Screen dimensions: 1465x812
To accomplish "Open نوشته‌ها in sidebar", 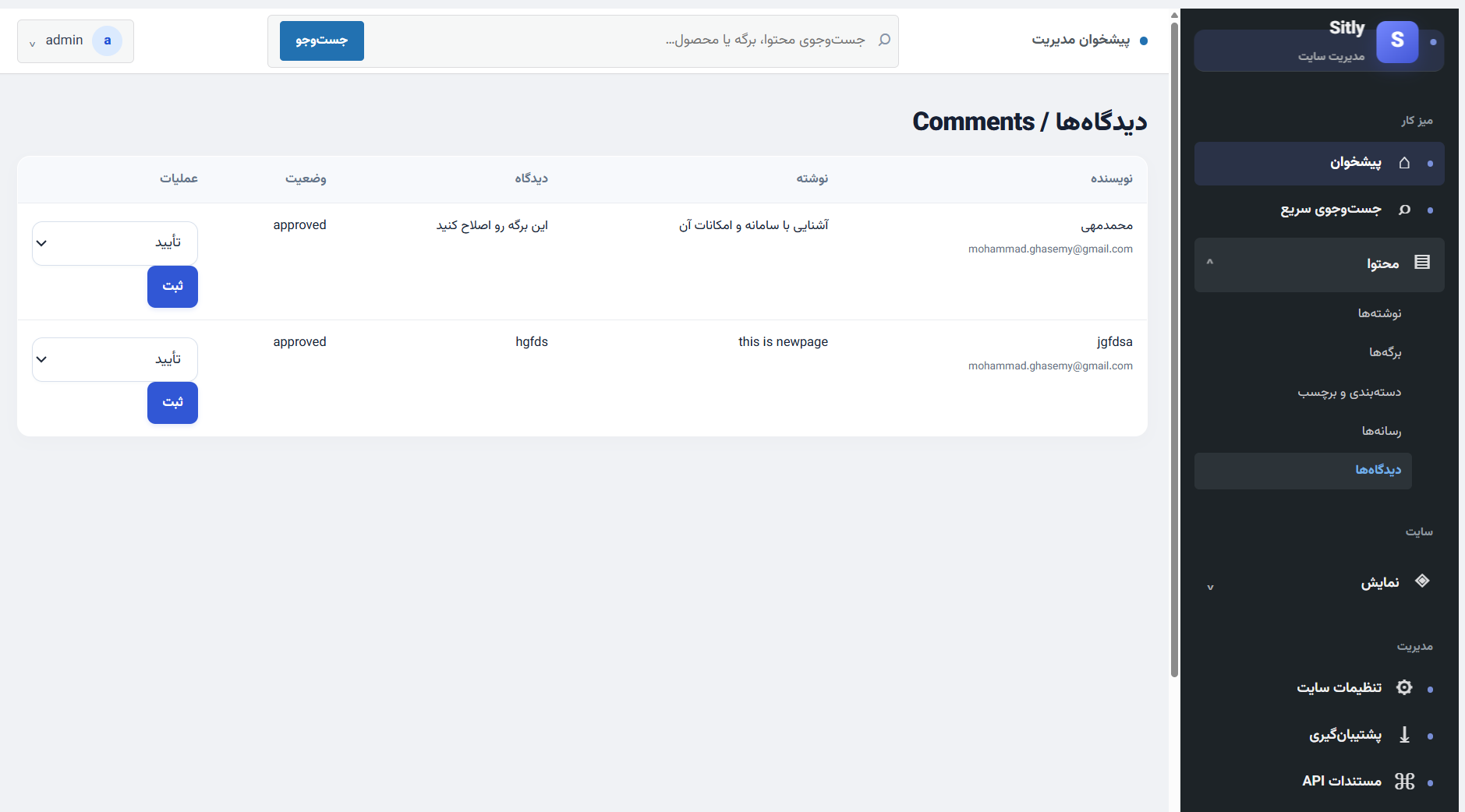I will [x=1379, y=313].
